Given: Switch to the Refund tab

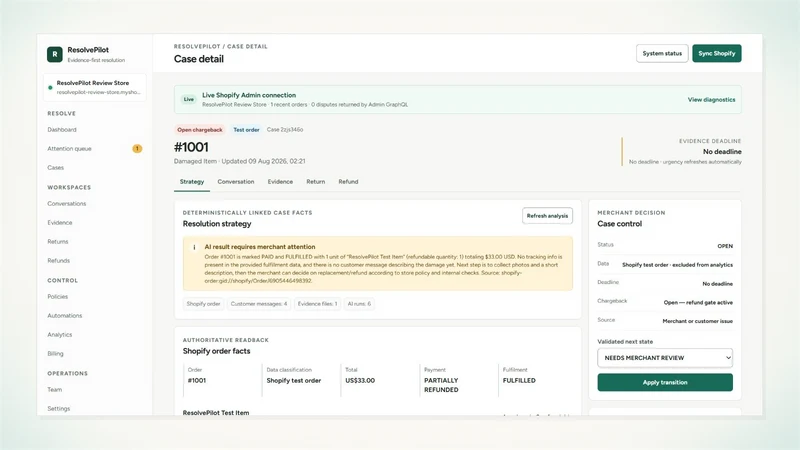Looking at the screenshot, I should pos(348,182).
